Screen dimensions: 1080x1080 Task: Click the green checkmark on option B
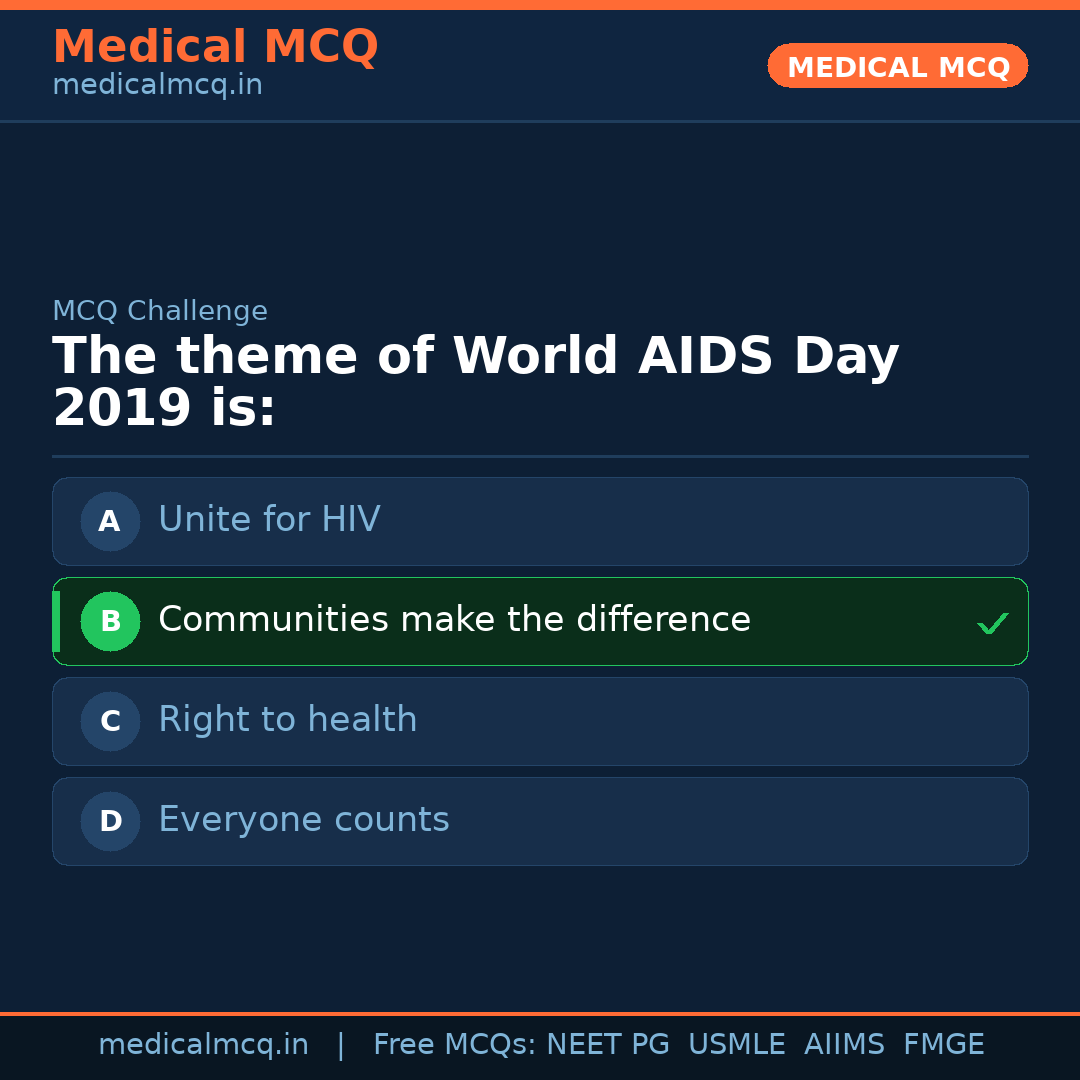pos(992,624)
